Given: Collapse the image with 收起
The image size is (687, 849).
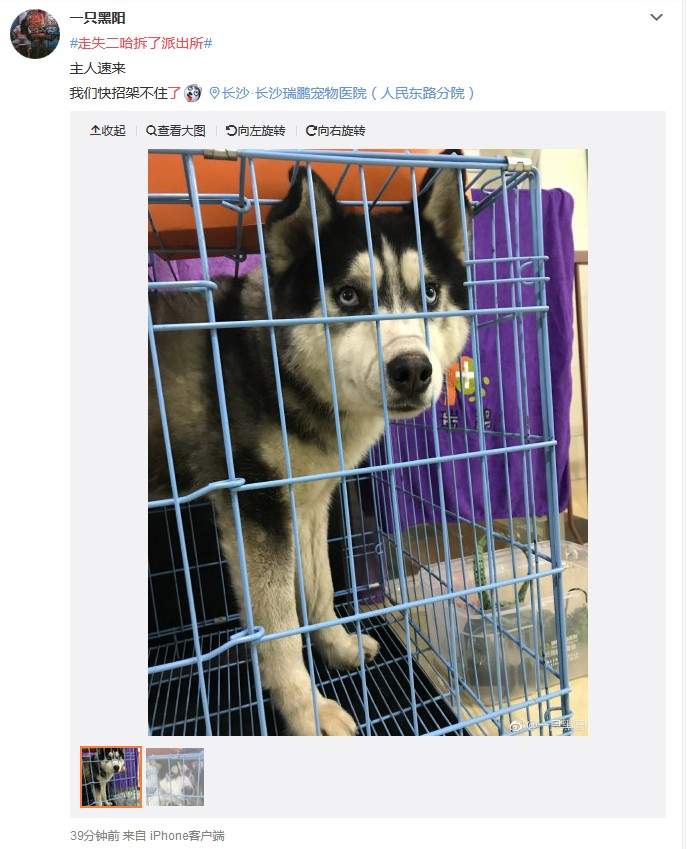Looking at the screenshot, I should (108, 130).
